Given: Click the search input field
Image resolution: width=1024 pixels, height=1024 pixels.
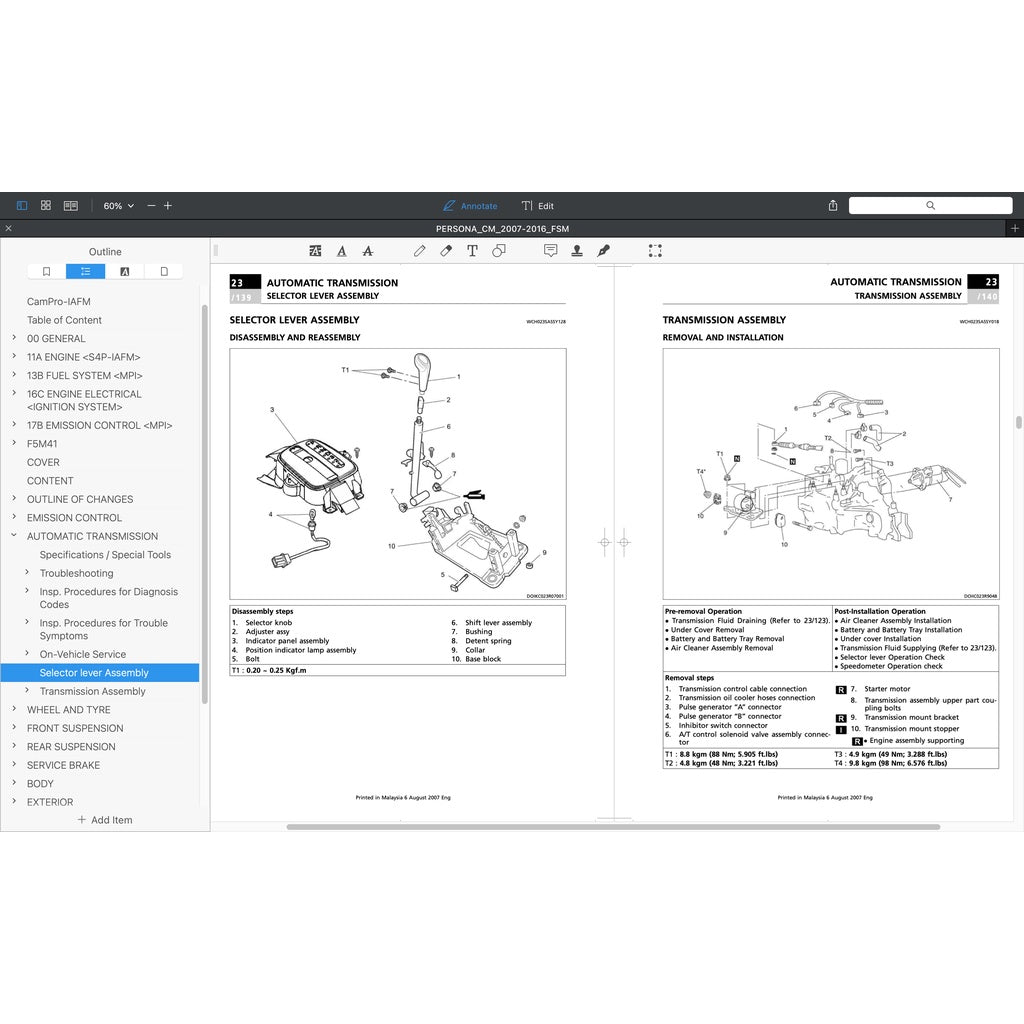Looking at the screenshot, I should point(930,206).
